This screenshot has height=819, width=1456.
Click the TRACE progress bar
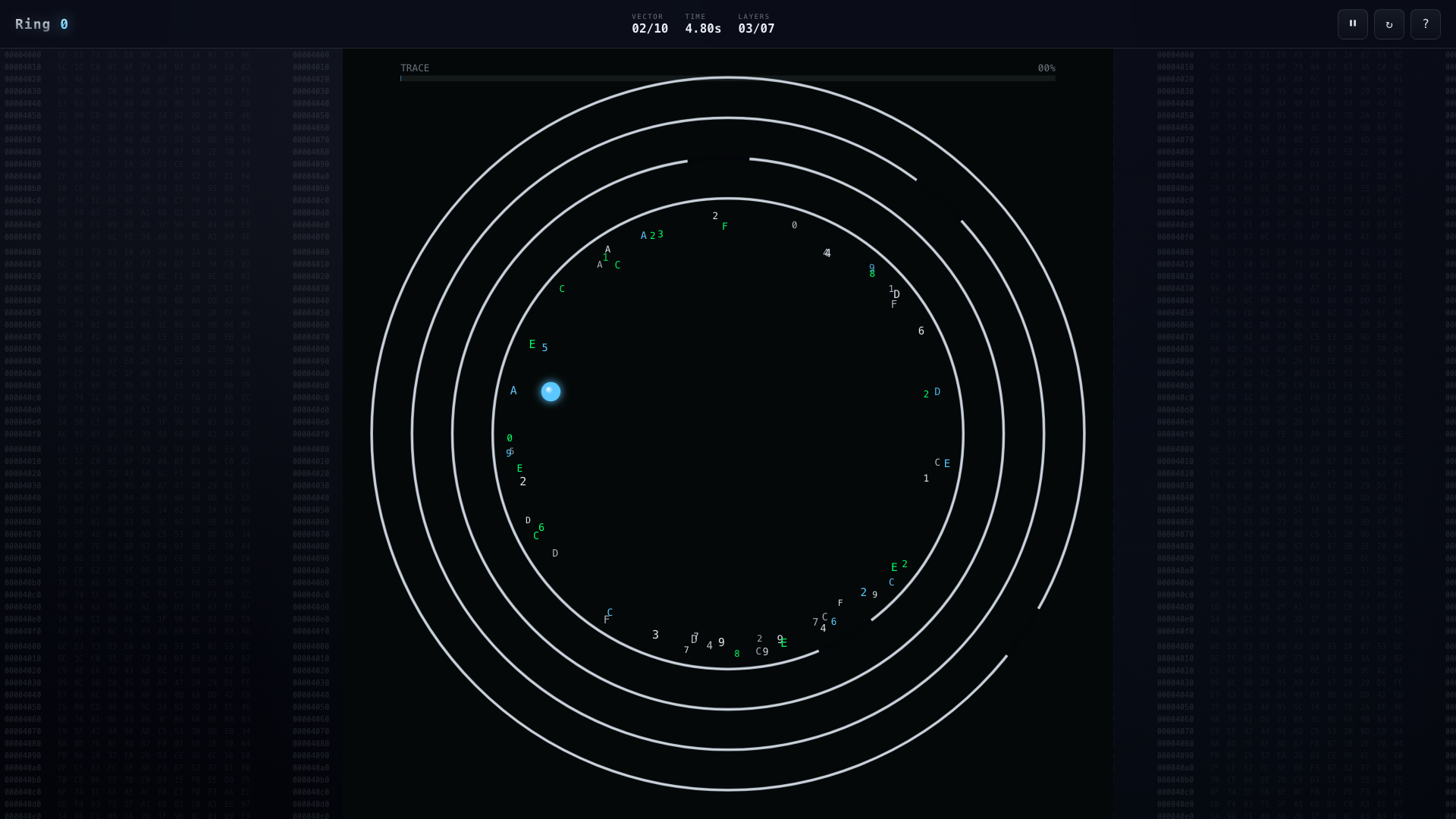click(x=728, y=78)
